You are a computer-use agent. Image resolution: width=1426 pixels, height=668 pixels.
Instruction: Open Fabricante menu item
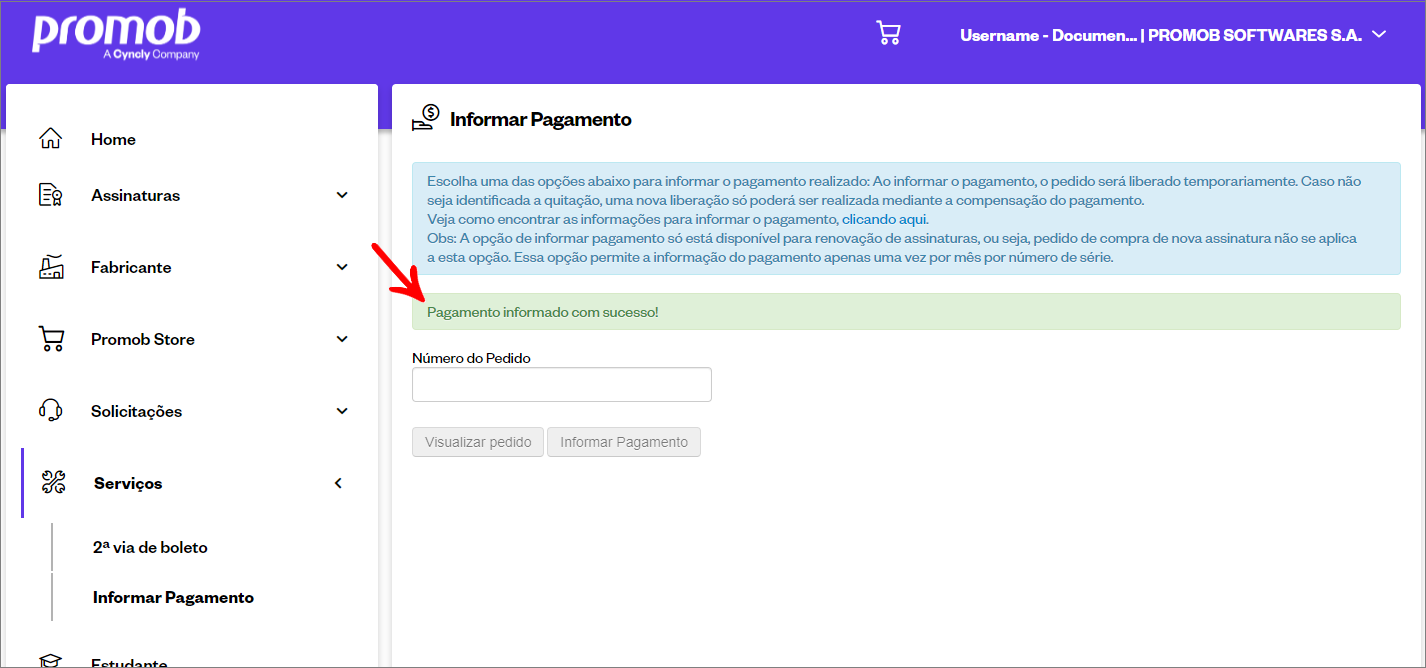tap(131, 267)
